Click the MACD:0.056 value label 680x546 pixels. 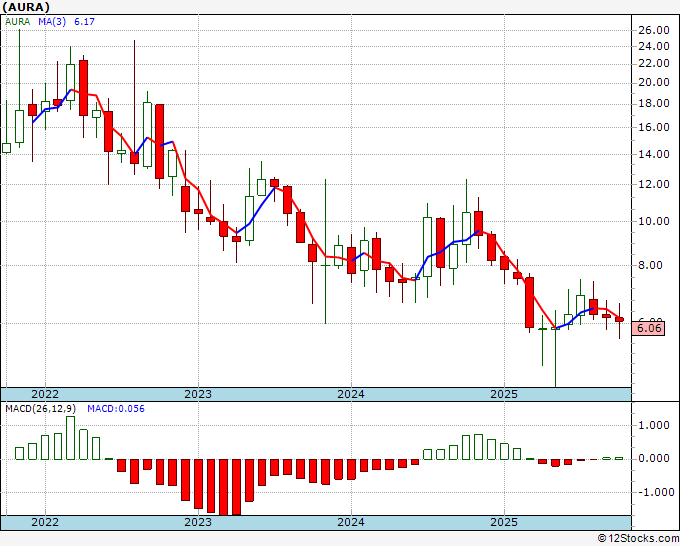[116, 409]
